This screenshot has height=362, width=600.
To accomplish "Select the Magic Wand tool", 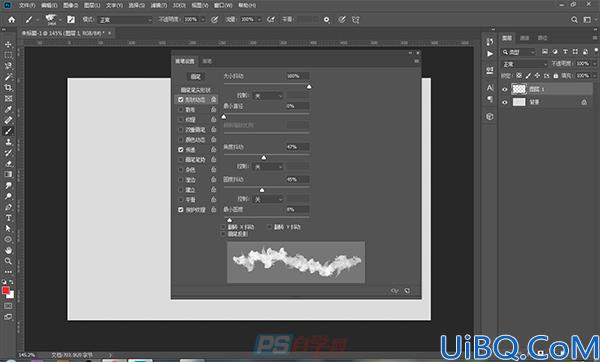I will pyautogui.click(x=8, y=77).
